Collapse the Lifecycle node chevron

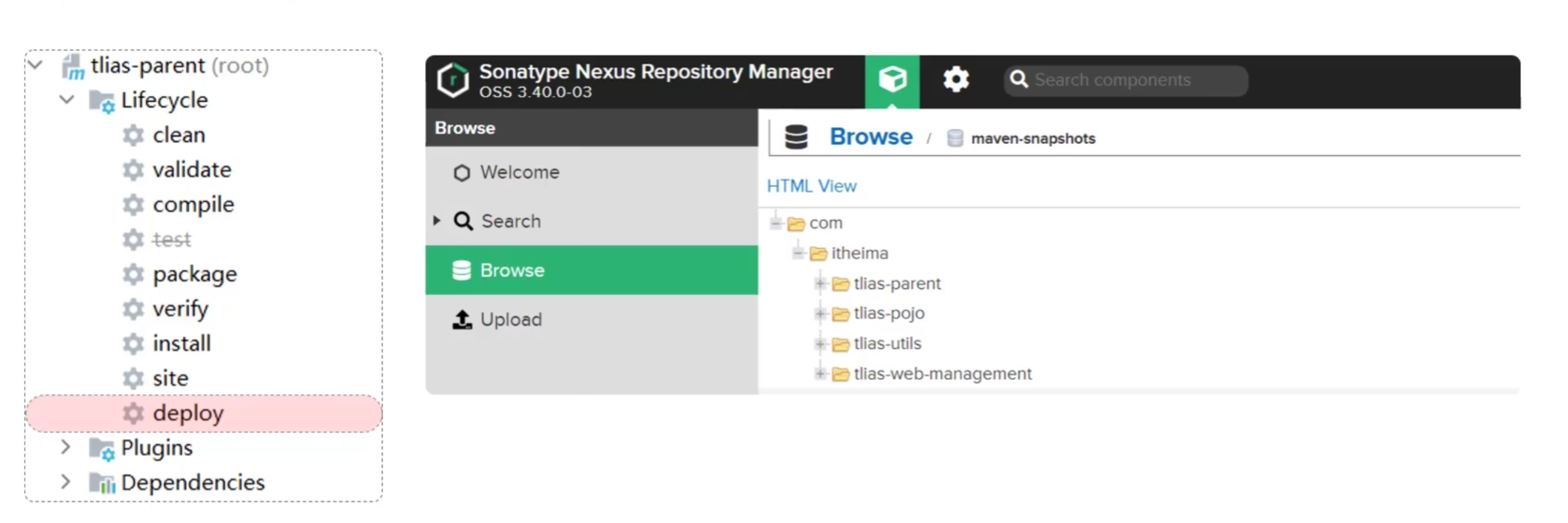67,100
